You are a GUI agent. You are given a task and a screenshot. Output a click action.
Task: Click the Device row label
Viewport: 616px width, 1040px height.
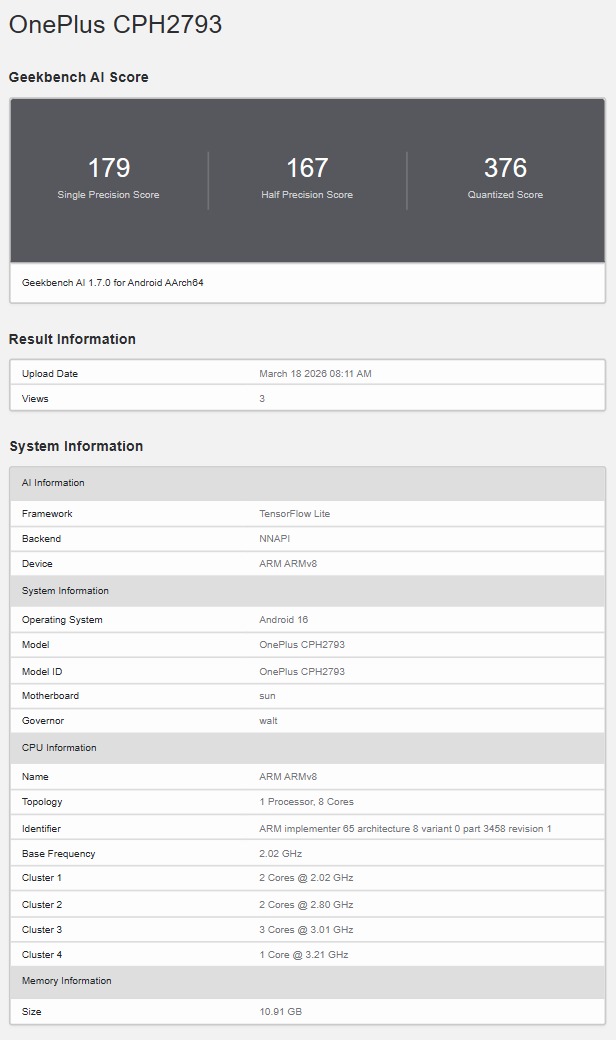tap(37, 564)
